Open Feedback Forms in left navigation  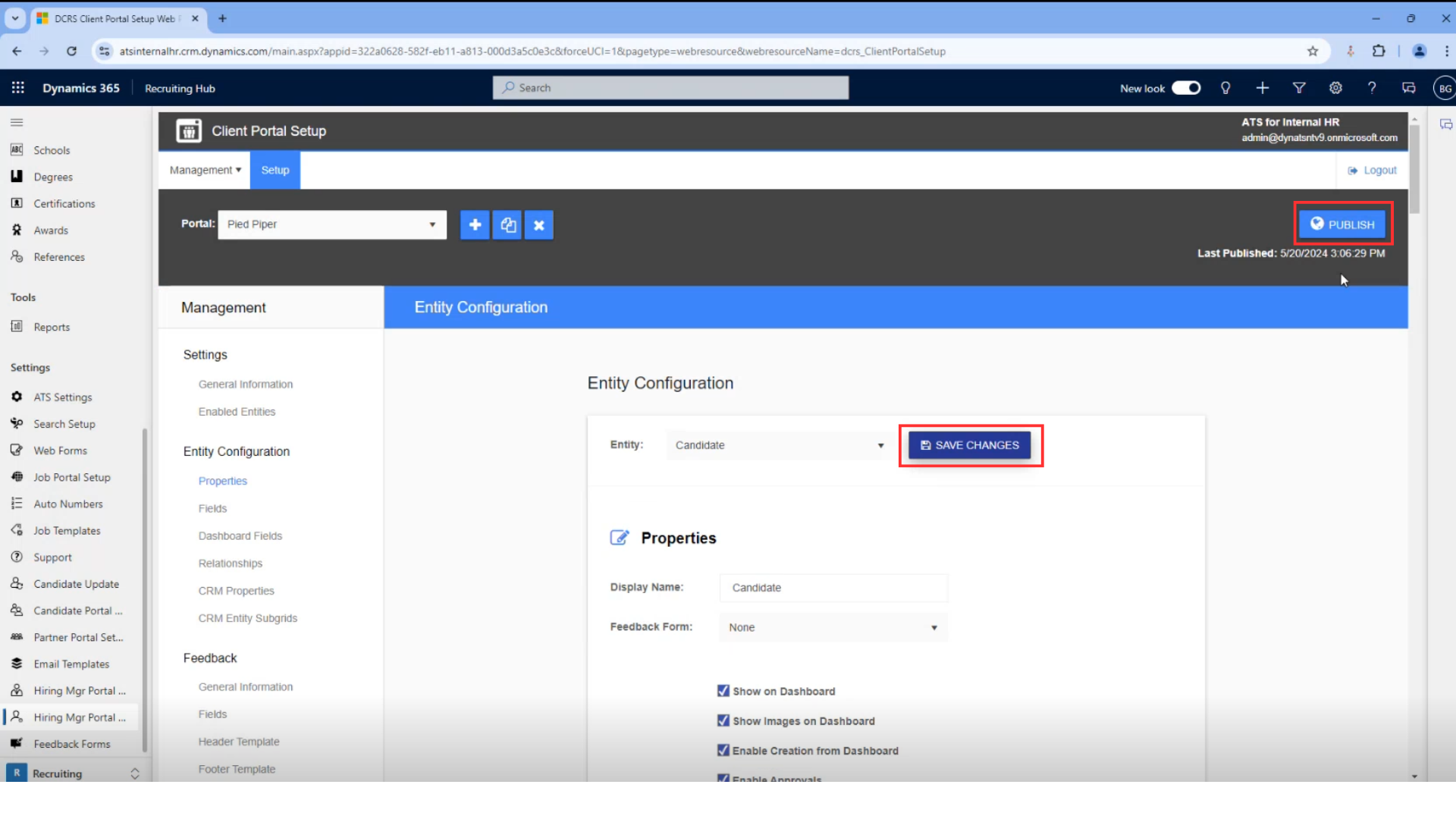point(72,744)
